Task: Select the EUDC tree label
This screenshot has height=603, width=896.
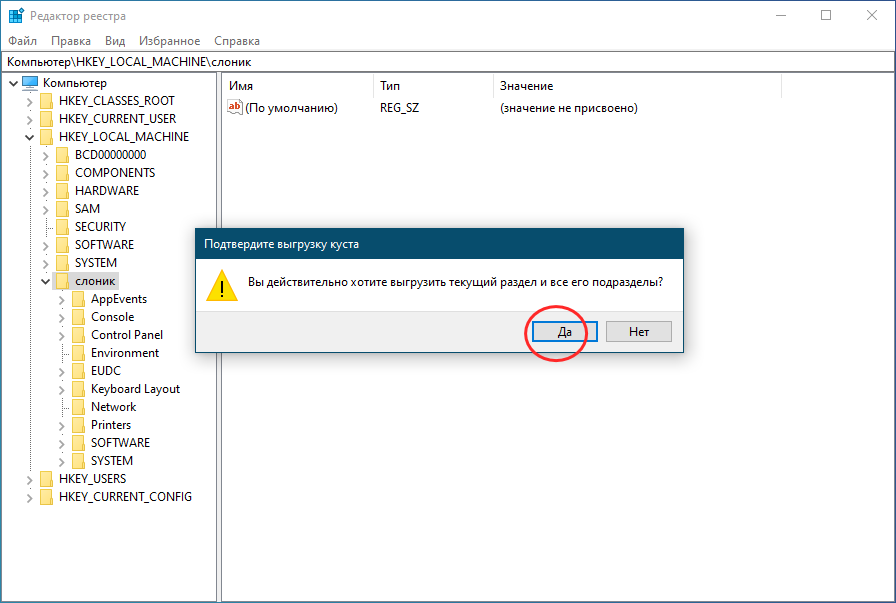Action: (106, 371)
